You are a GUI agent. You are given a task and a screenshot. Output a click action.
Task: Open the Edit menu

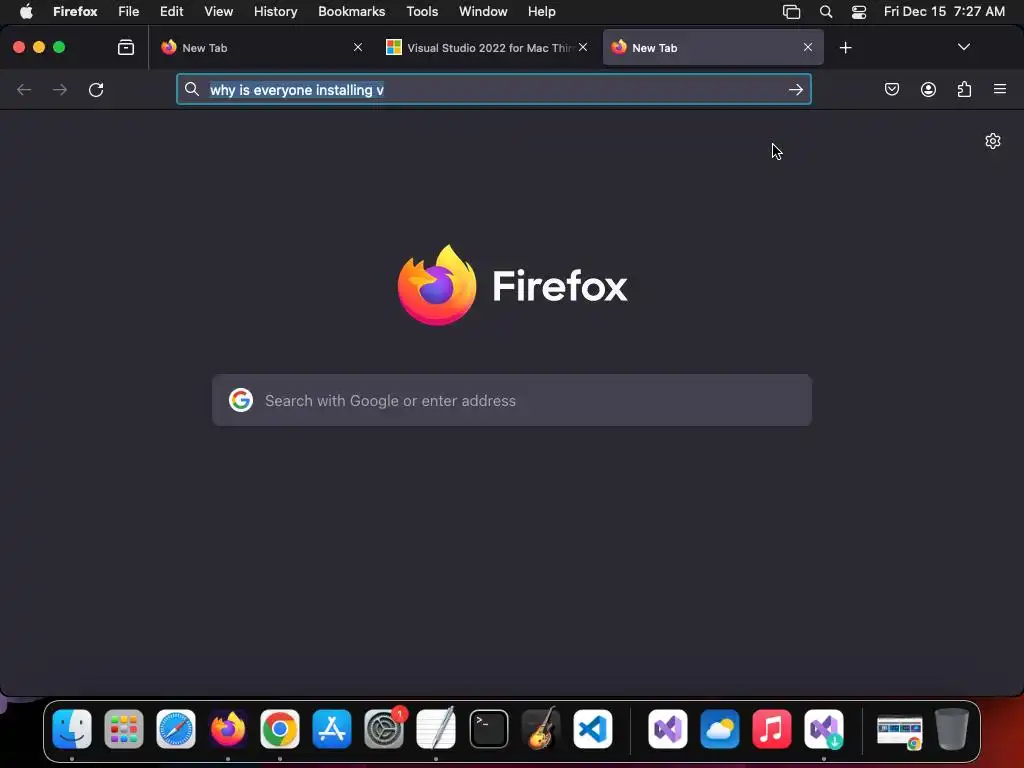172,11
